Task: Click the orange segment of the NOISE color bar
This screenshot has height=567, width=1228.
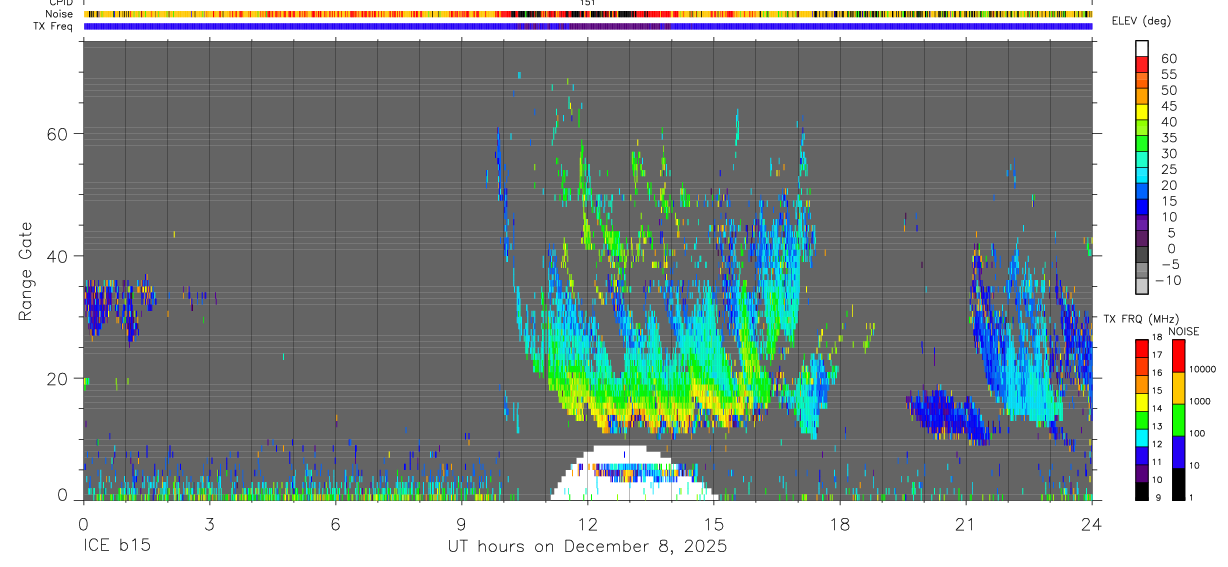Action: [x=1178, y=388]
